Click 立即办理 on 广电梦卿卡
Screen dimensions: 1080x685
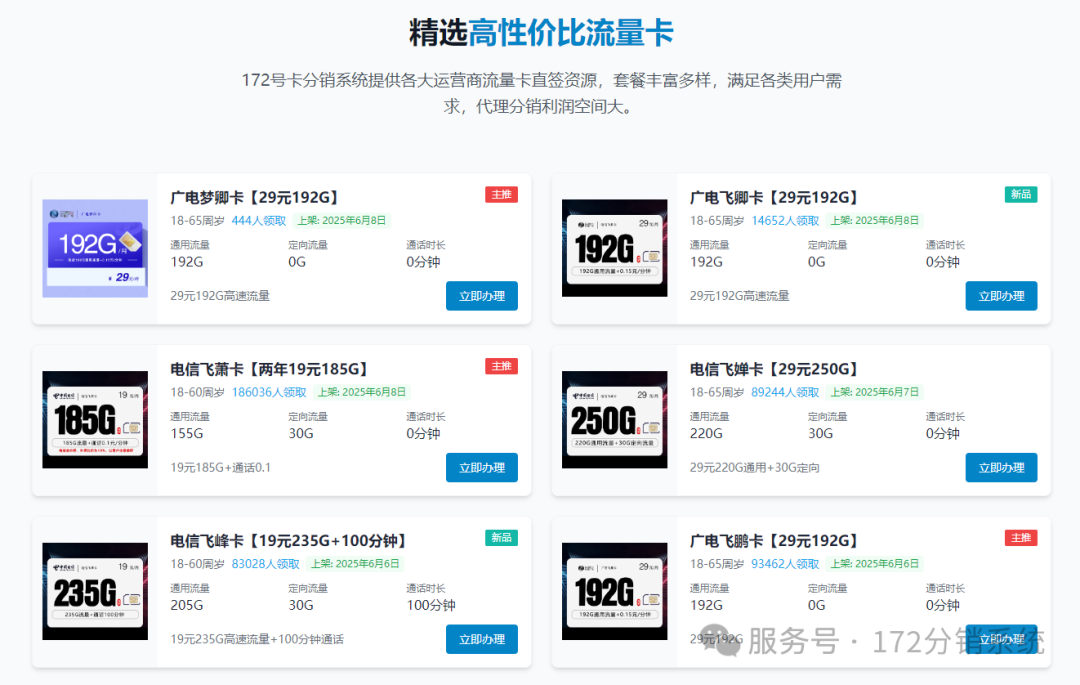tap(481, 296)
